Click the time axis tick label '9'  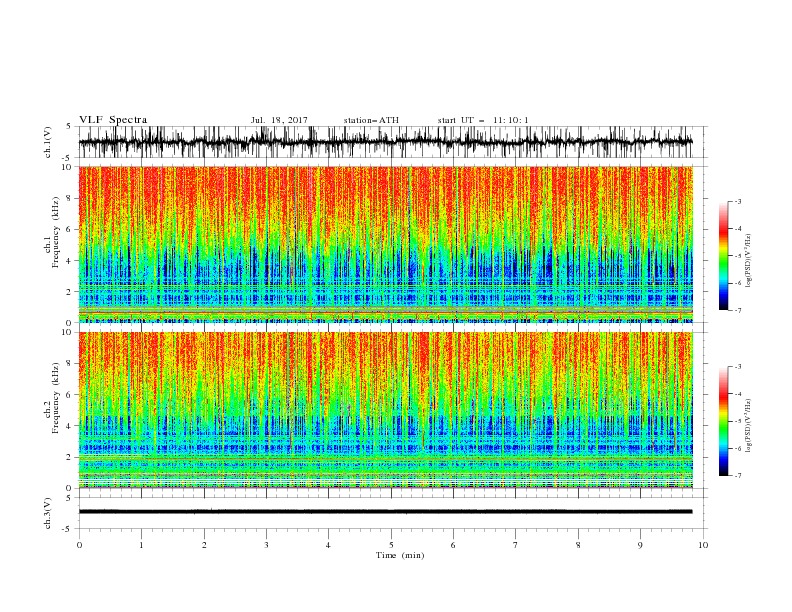(x=641, y=545)
